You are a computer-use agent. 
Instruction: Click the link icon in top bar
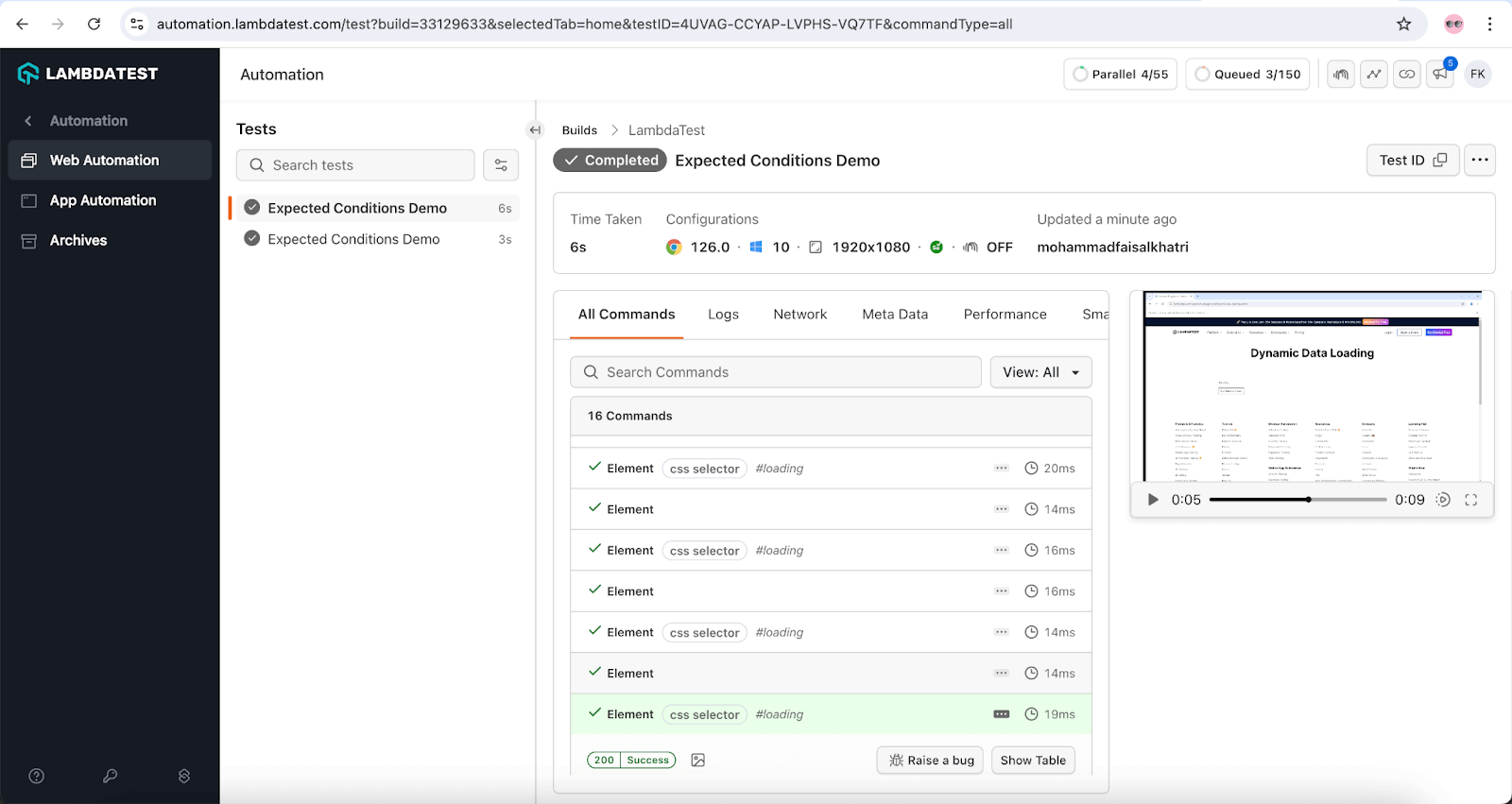point(1407,74)
